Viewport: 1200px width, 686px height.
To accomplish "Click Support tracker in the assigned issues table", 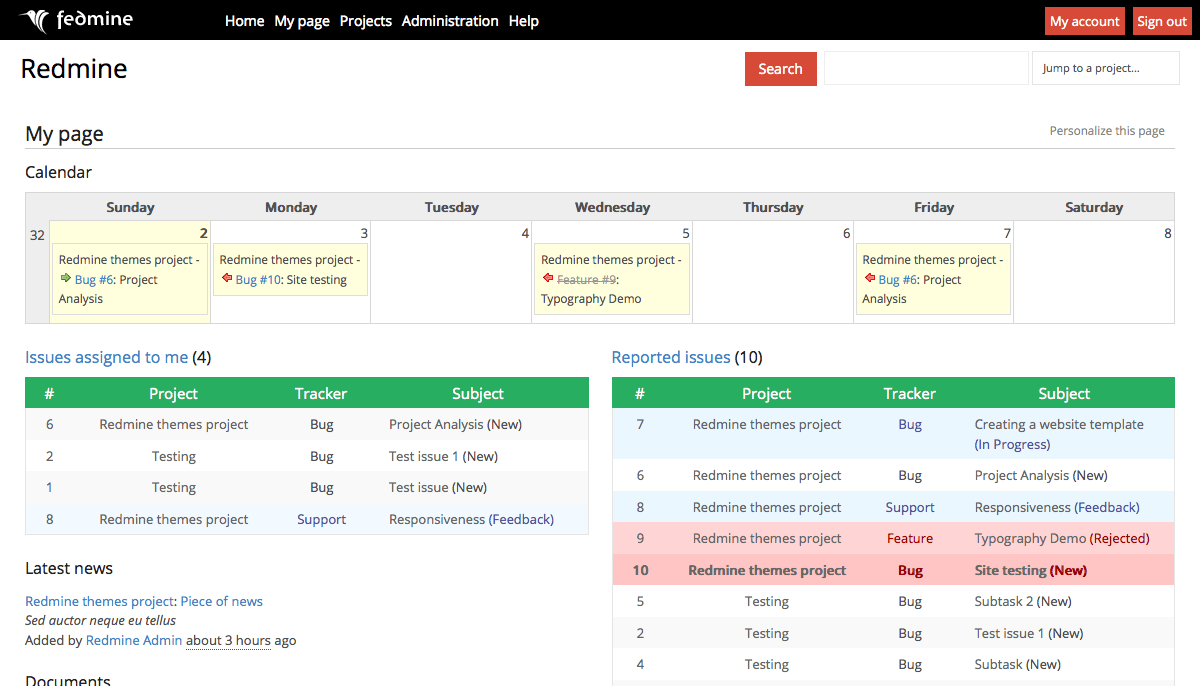I will point(321,519).
